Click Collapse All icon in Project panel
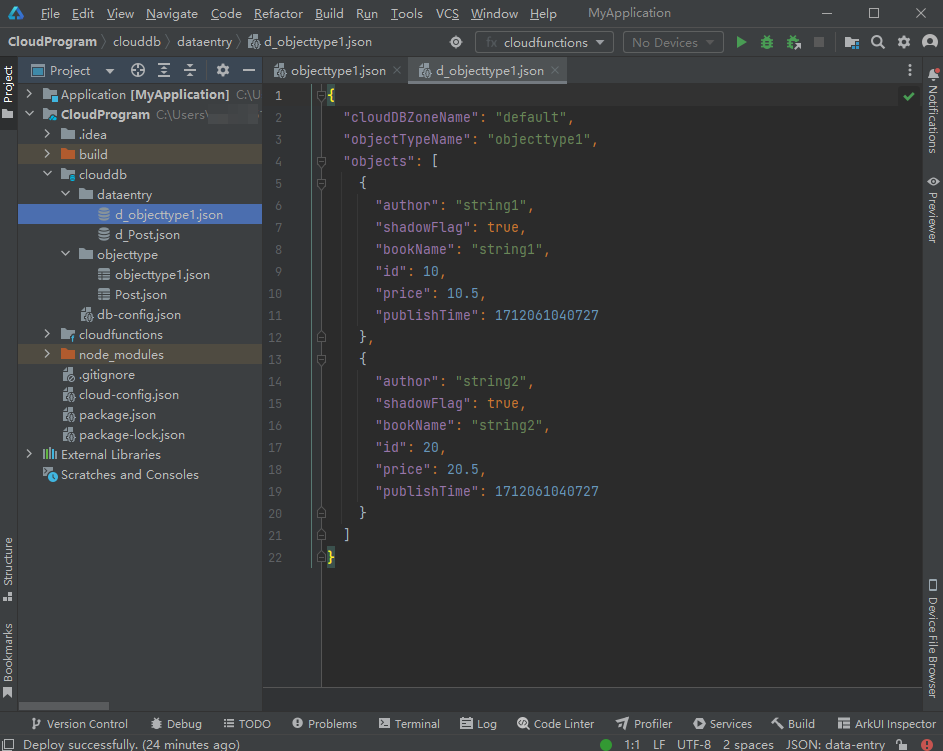Screen dimensions: 943x751 point(190,71)
